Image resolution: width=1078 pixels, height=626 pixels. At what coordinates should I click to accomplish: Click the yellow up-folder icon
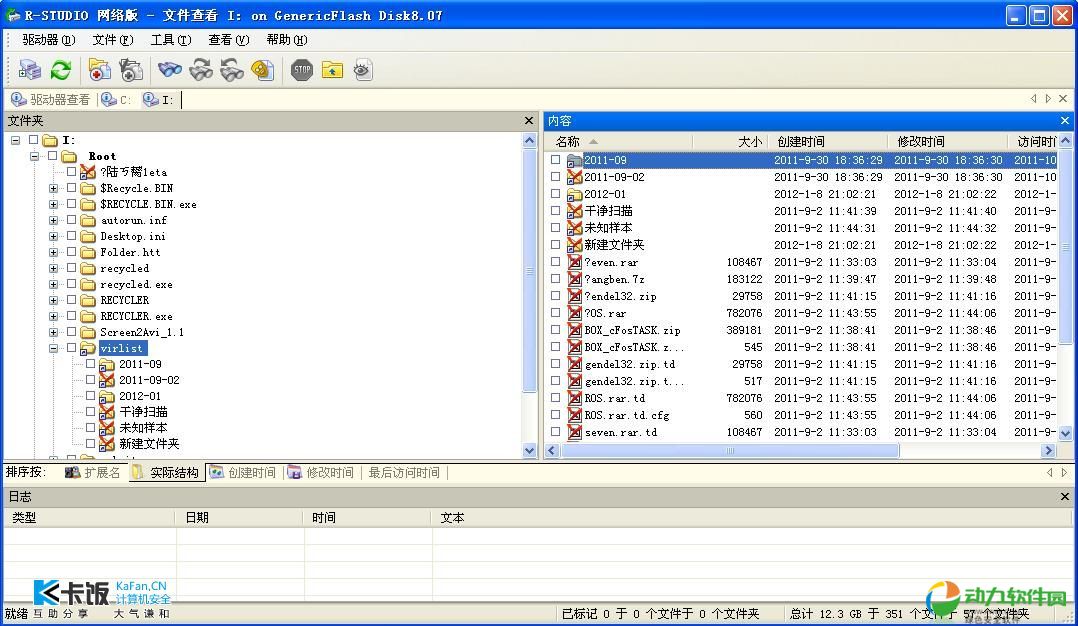coord(332,69)
